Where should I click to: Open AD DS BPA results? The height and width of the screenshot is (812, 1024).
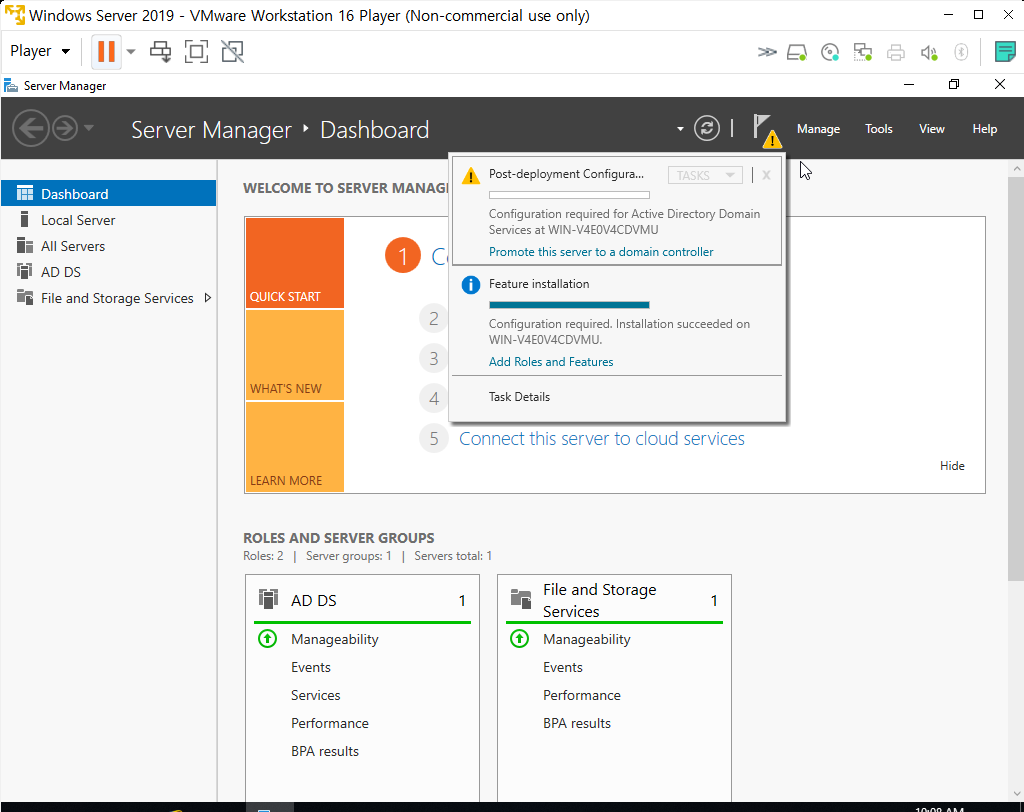coord(325,751)
